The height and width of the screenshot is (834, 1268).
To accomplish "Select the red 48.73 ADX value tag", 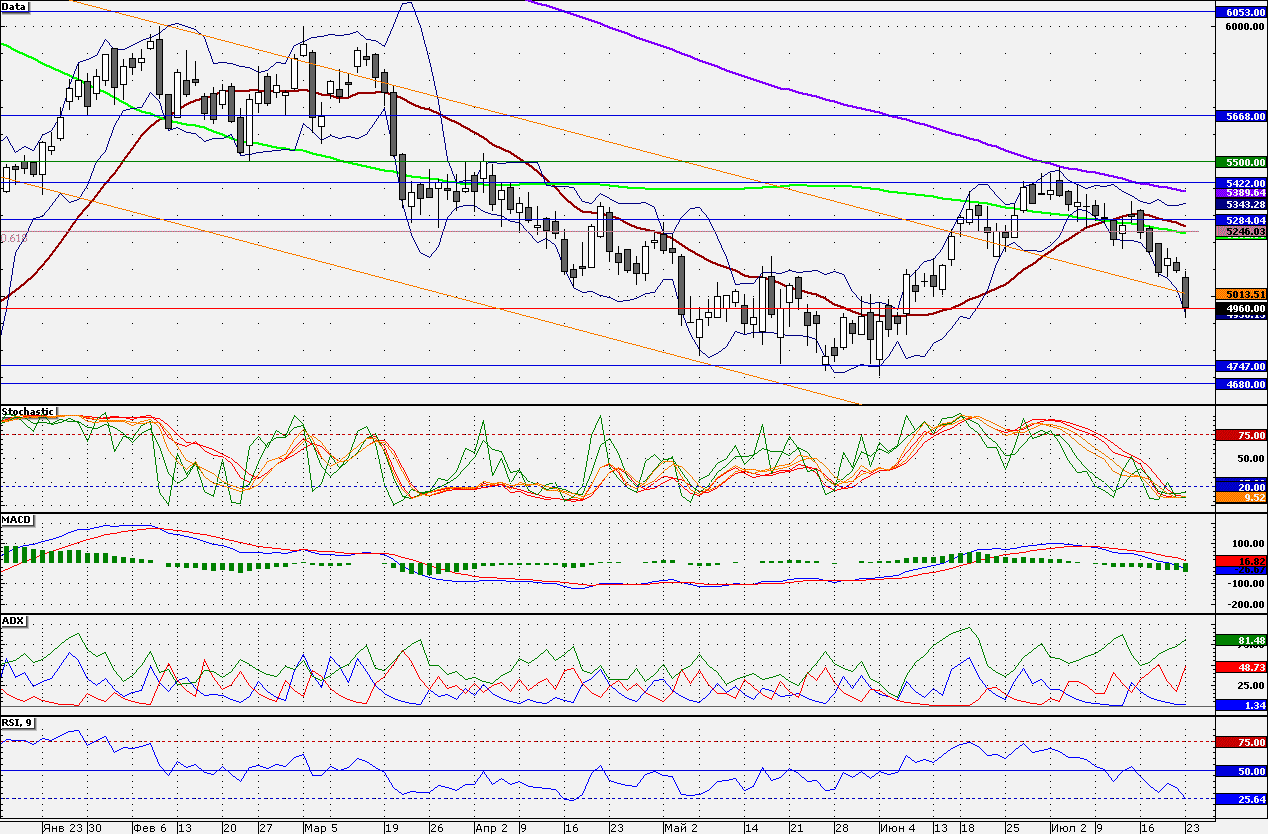I will [1241, 666].
